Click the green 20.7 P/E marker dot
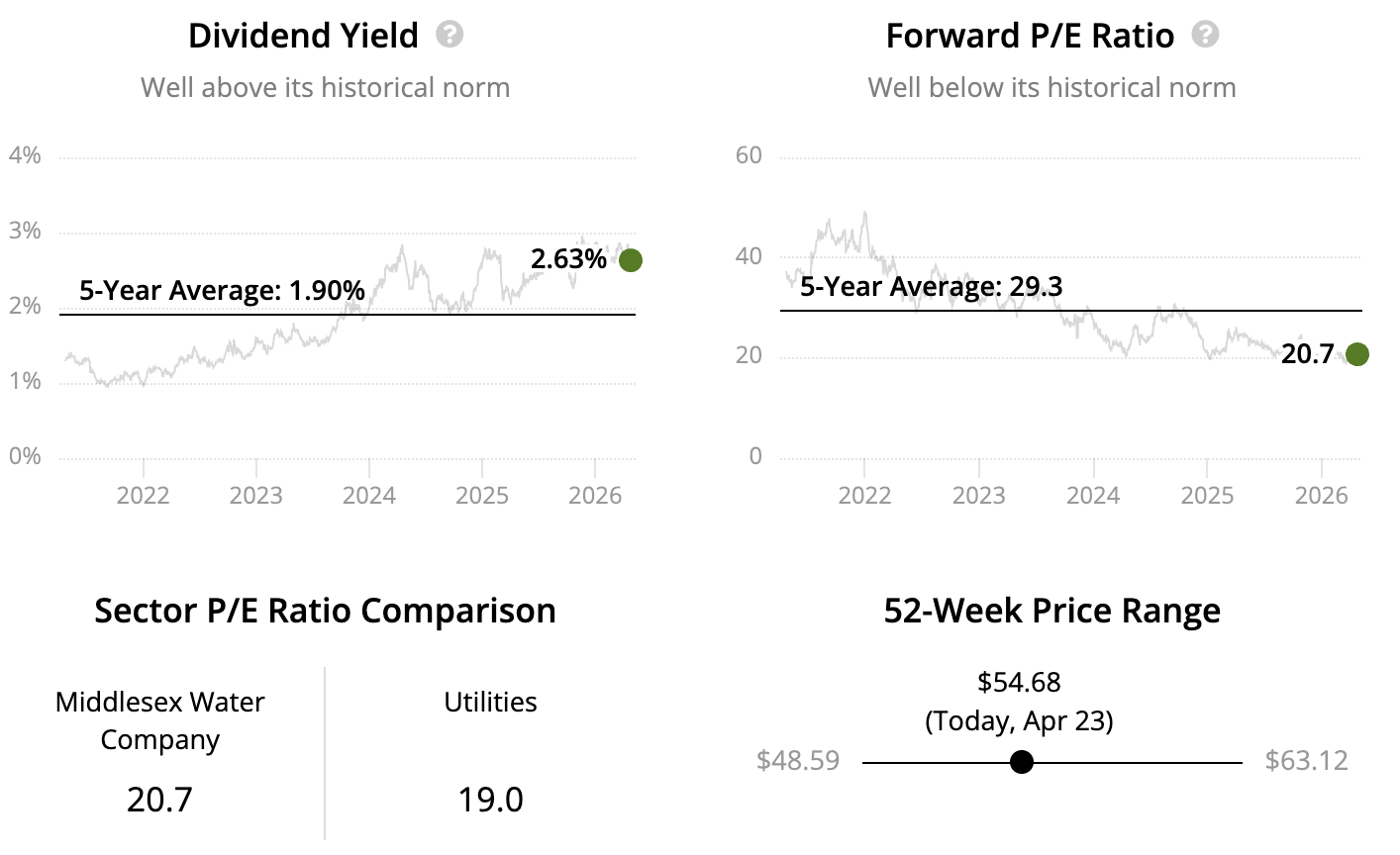The width and height of the screenshot is (1400, 855). (x=1357, y=354)
